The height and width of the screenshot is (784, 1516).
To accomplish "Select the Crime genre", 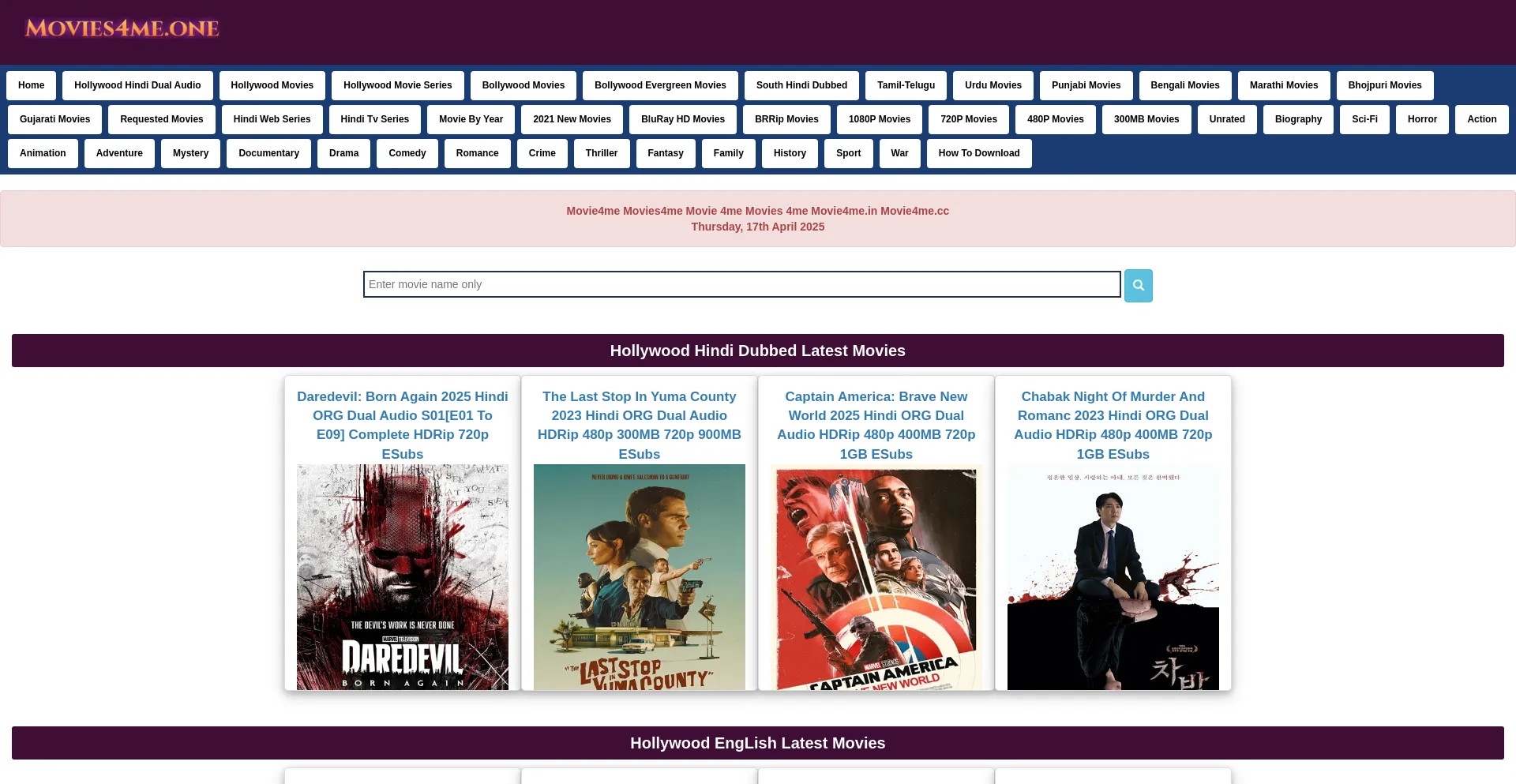I will pyautogui.click(x=542, y=153).
